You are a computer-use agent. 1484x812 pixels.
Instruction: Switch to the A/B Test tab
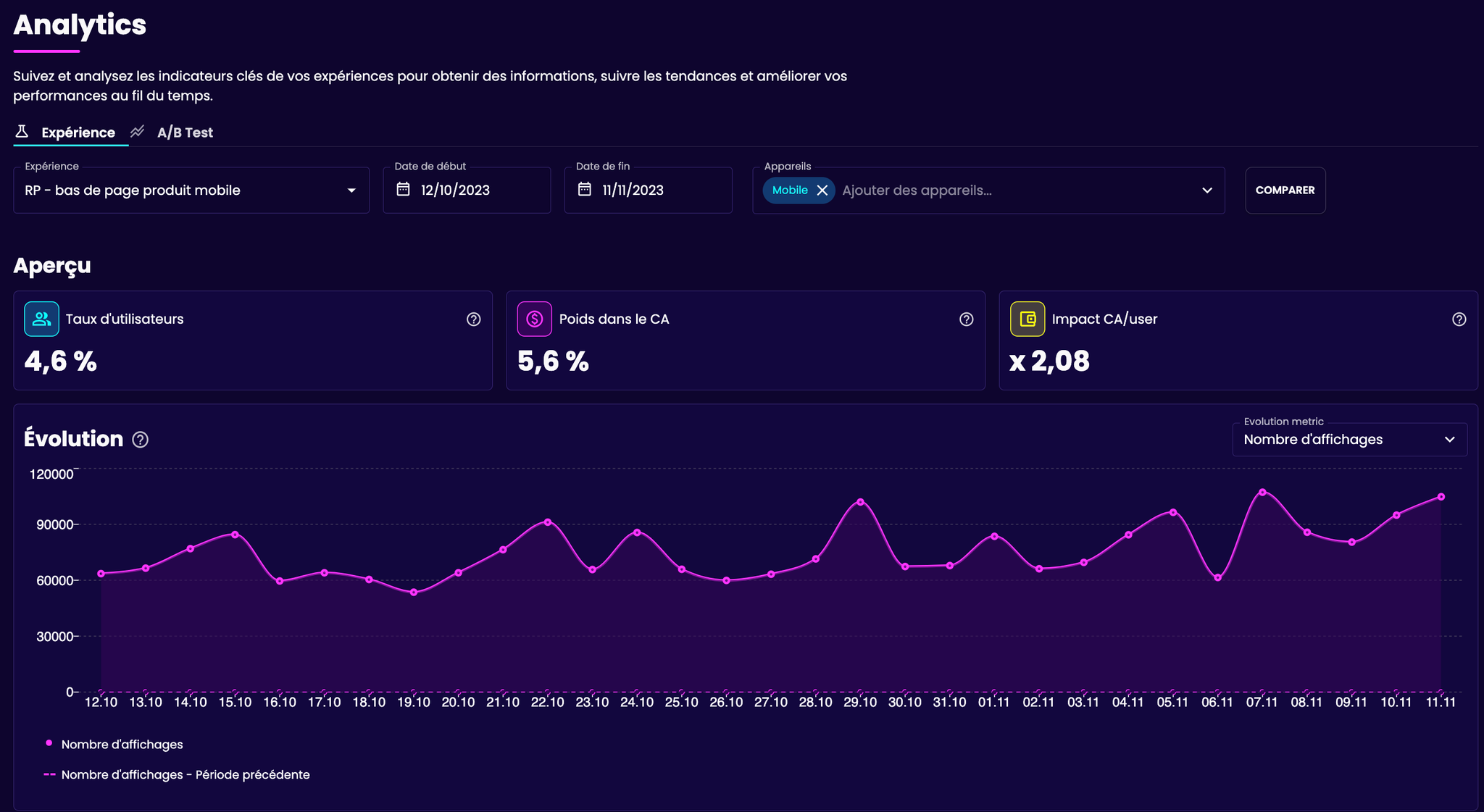pyautogui.click(x=185, y=133)
